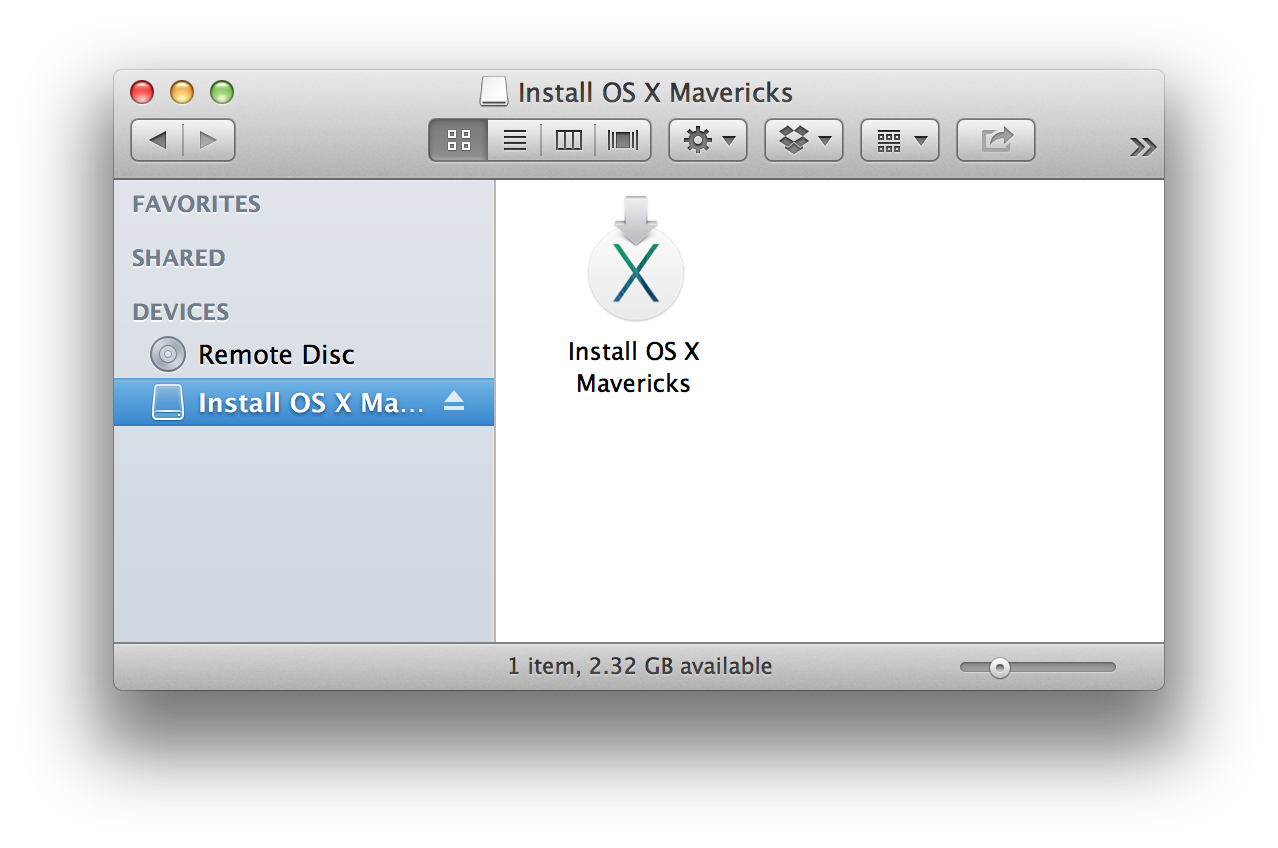This screenshot has height=848, width=1278.
Task: Click the Shared sidebar heading
Action: click(178, 258)
